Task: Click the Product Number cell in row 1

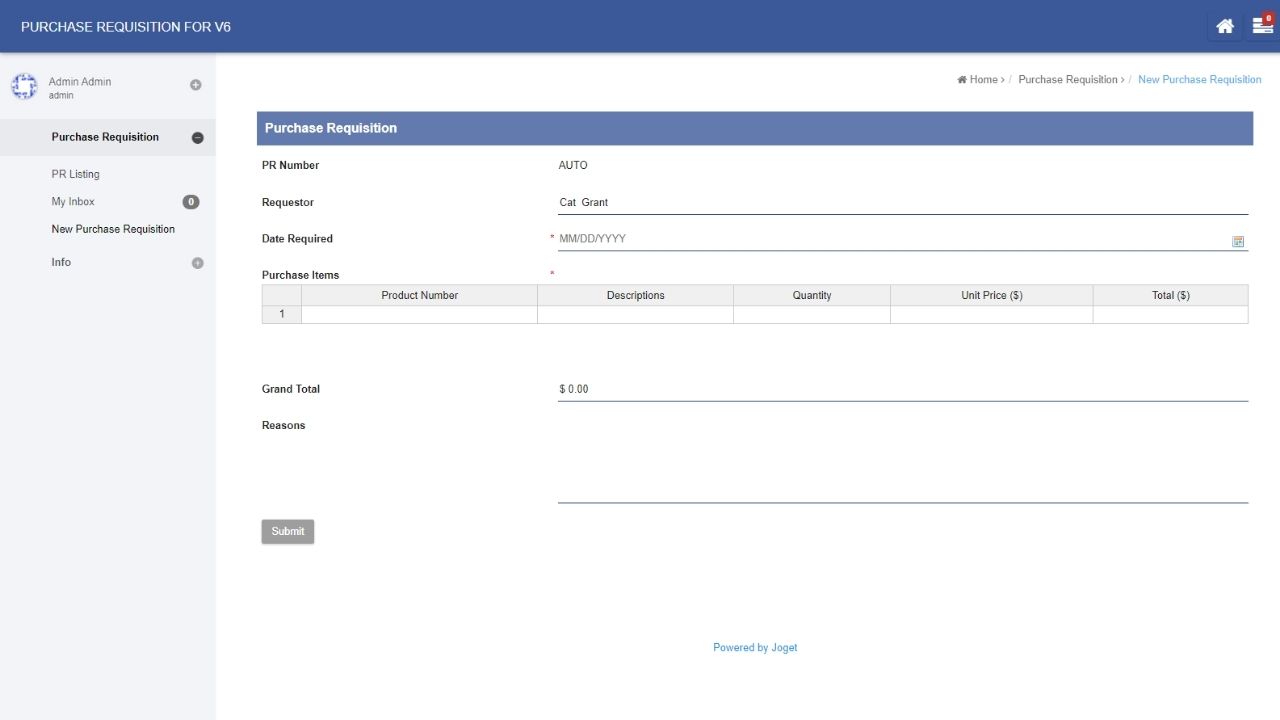Action: coord(419,315)
